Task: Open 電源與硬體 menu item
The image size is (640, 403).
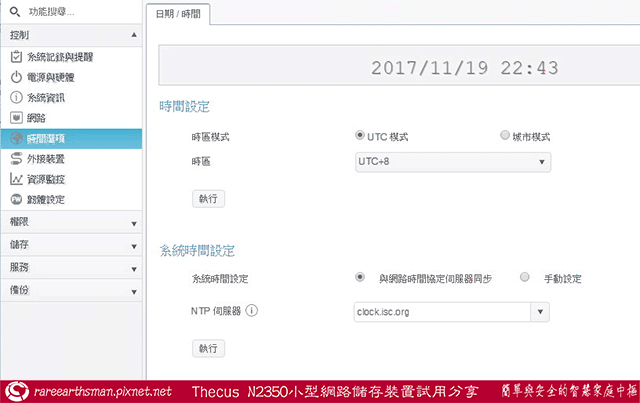Action: [x=71, y=77]
